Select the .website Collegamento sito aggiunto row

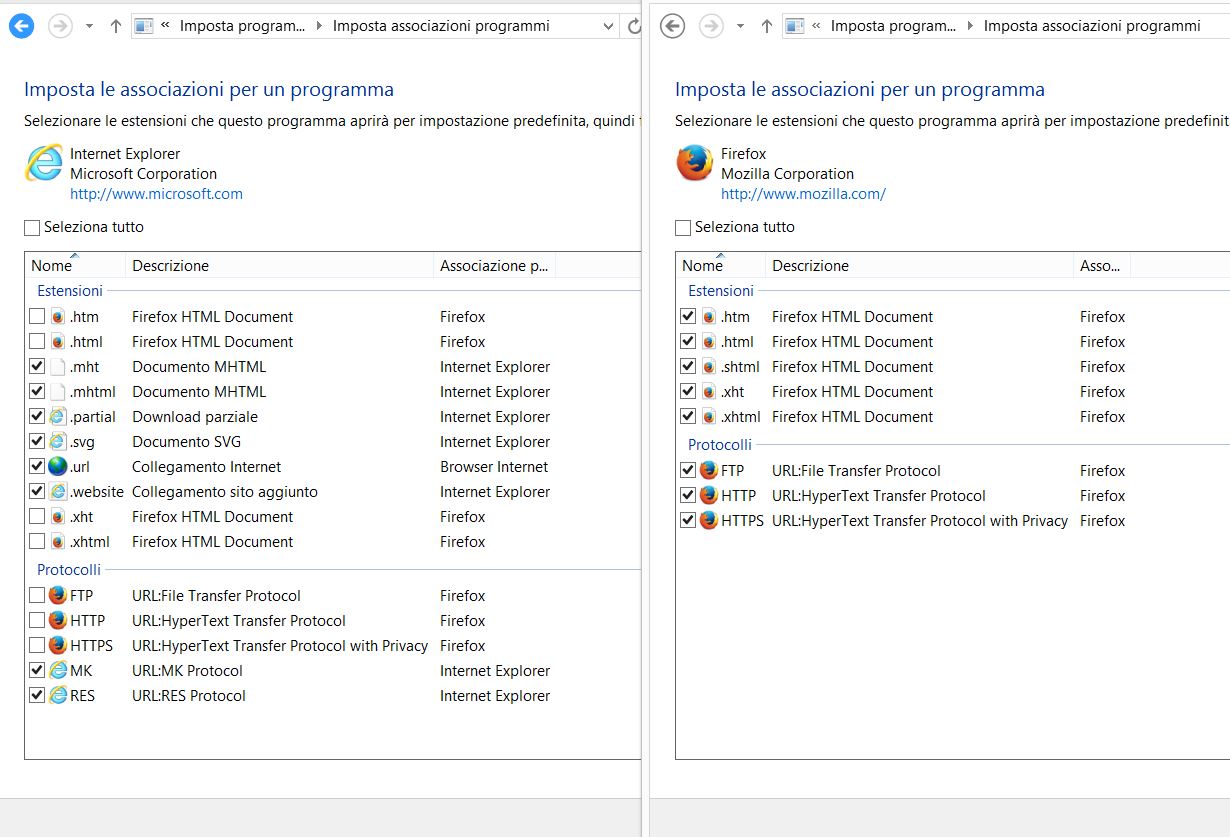click(333, 491)
